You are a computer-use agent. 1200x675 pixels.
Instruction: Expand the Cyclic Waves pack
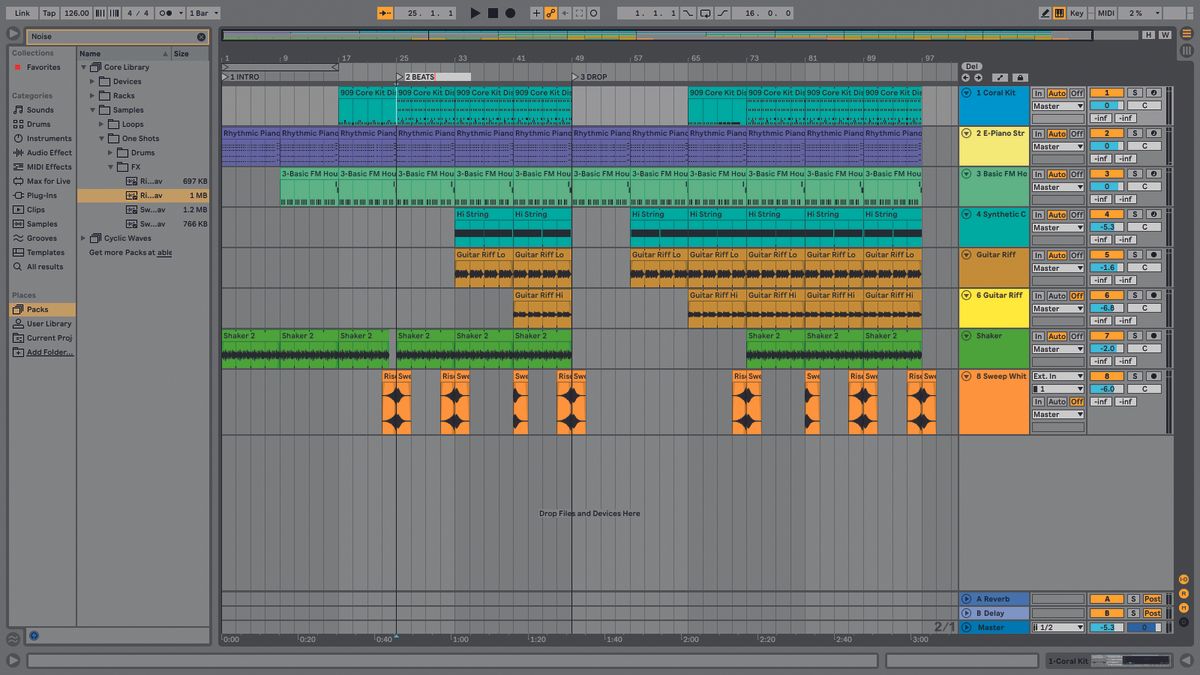tap(84, 238)
